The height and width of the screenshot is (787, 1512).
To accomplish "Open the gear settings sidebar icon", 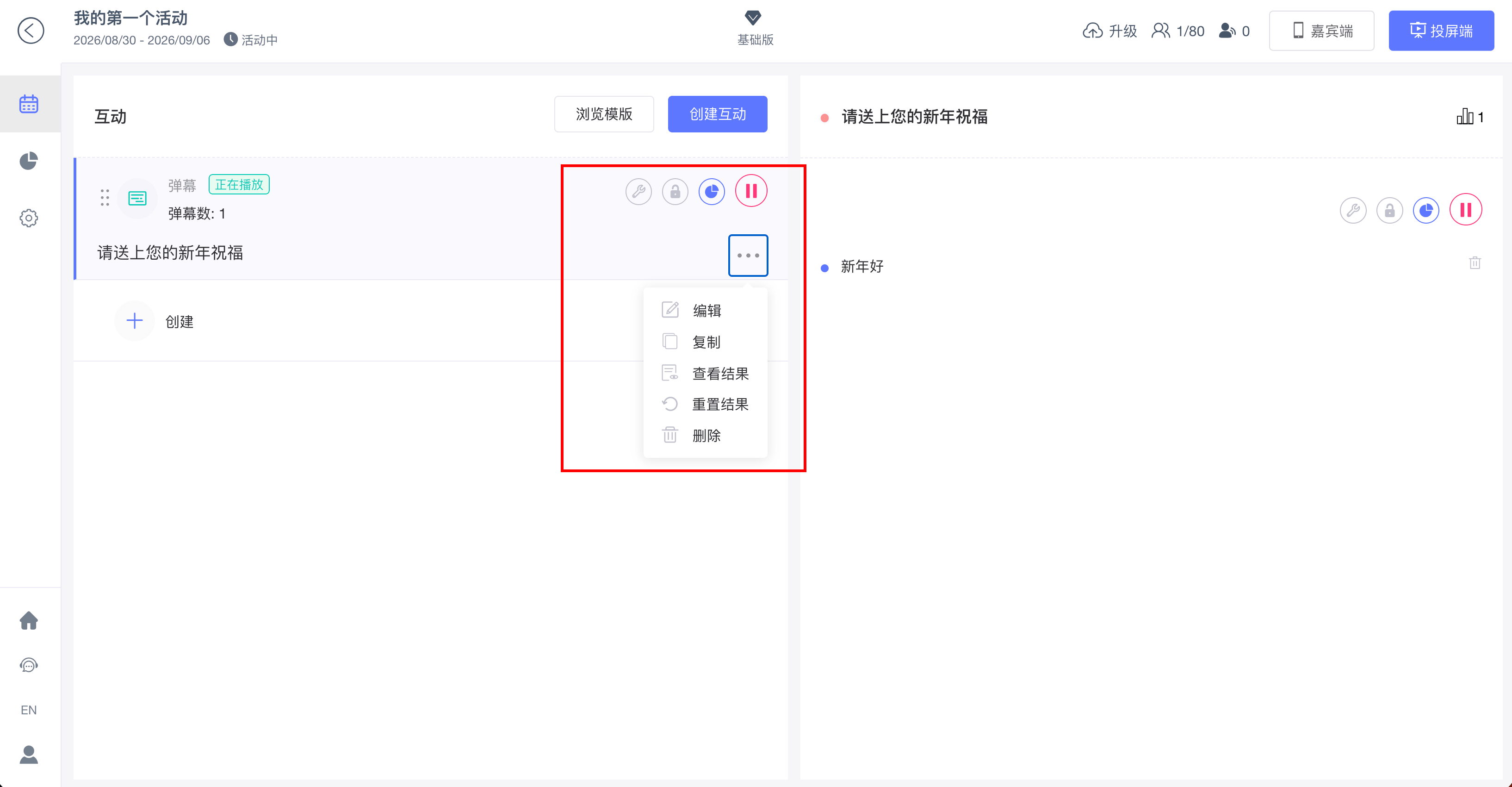I will pos(29,218).
